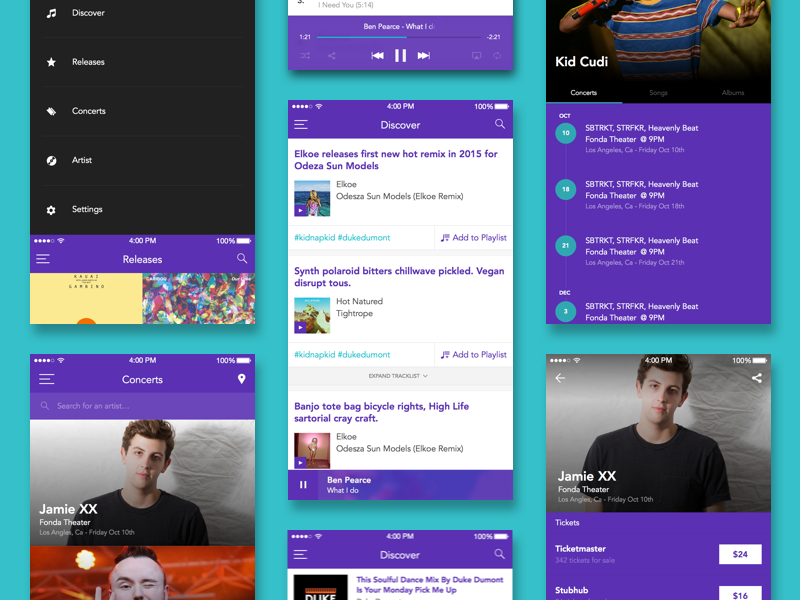Click the gear icon beside Settings
Screen dimensions: 800x600
(51, 210)
